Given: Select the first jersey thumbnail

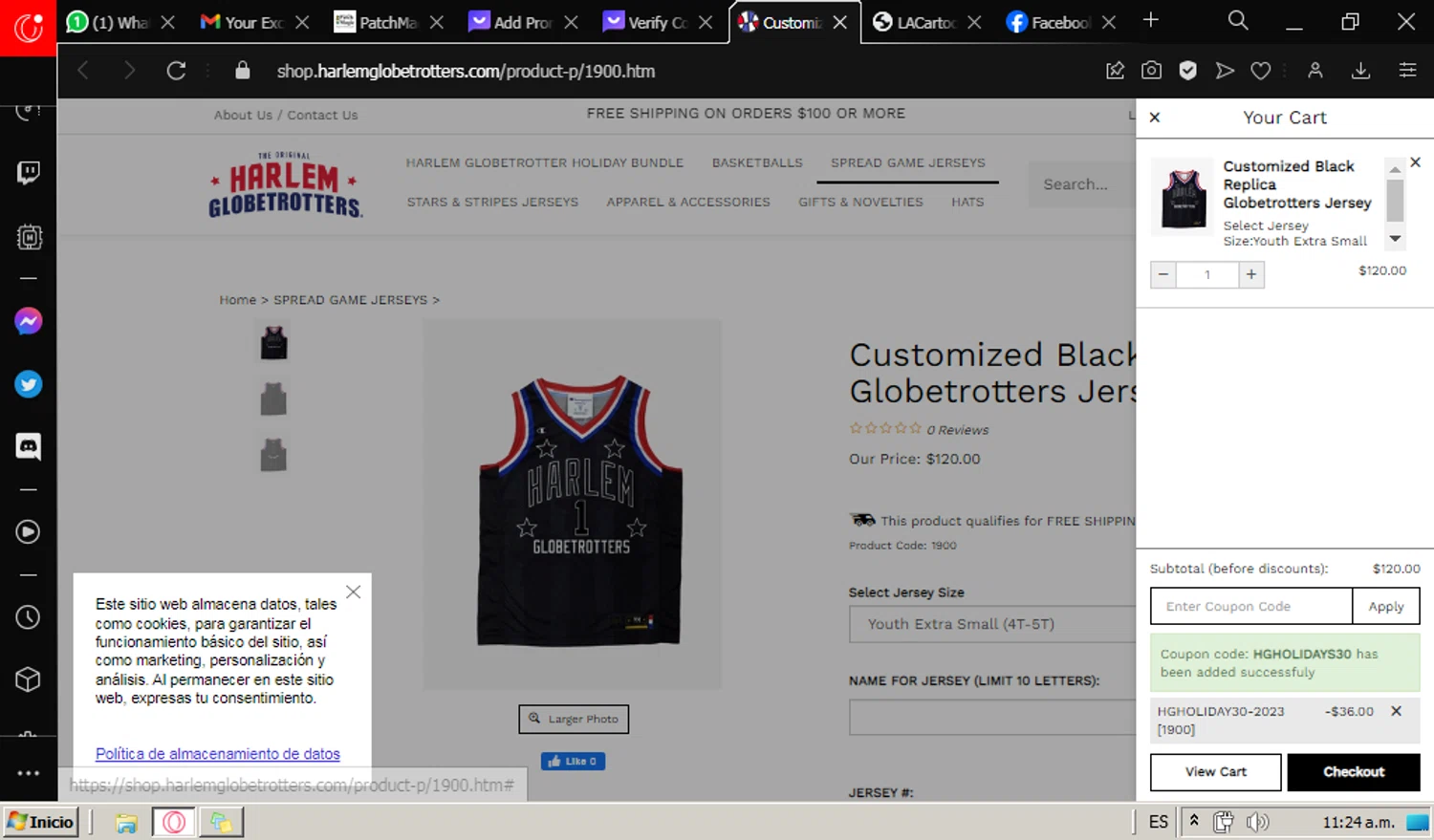Looking at the screenshot, I should 273,342.
